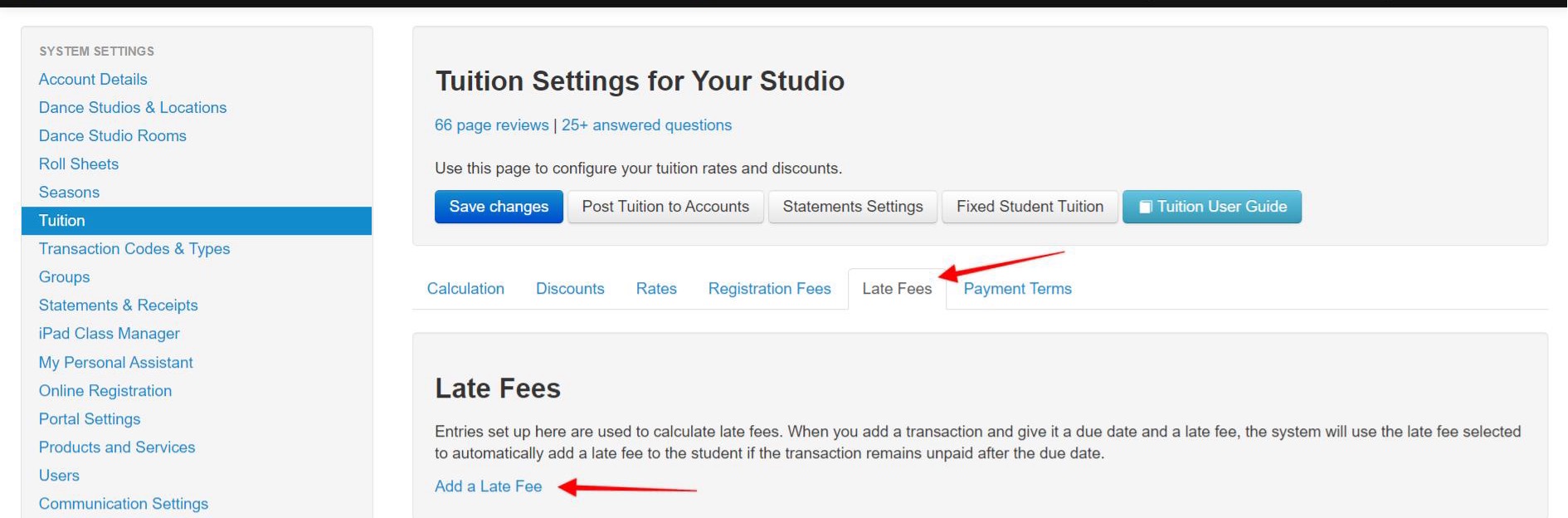Select the Registration Fees tab
Image resolution: width=1568 pixels, height=518 pixels.
point(769,289)
